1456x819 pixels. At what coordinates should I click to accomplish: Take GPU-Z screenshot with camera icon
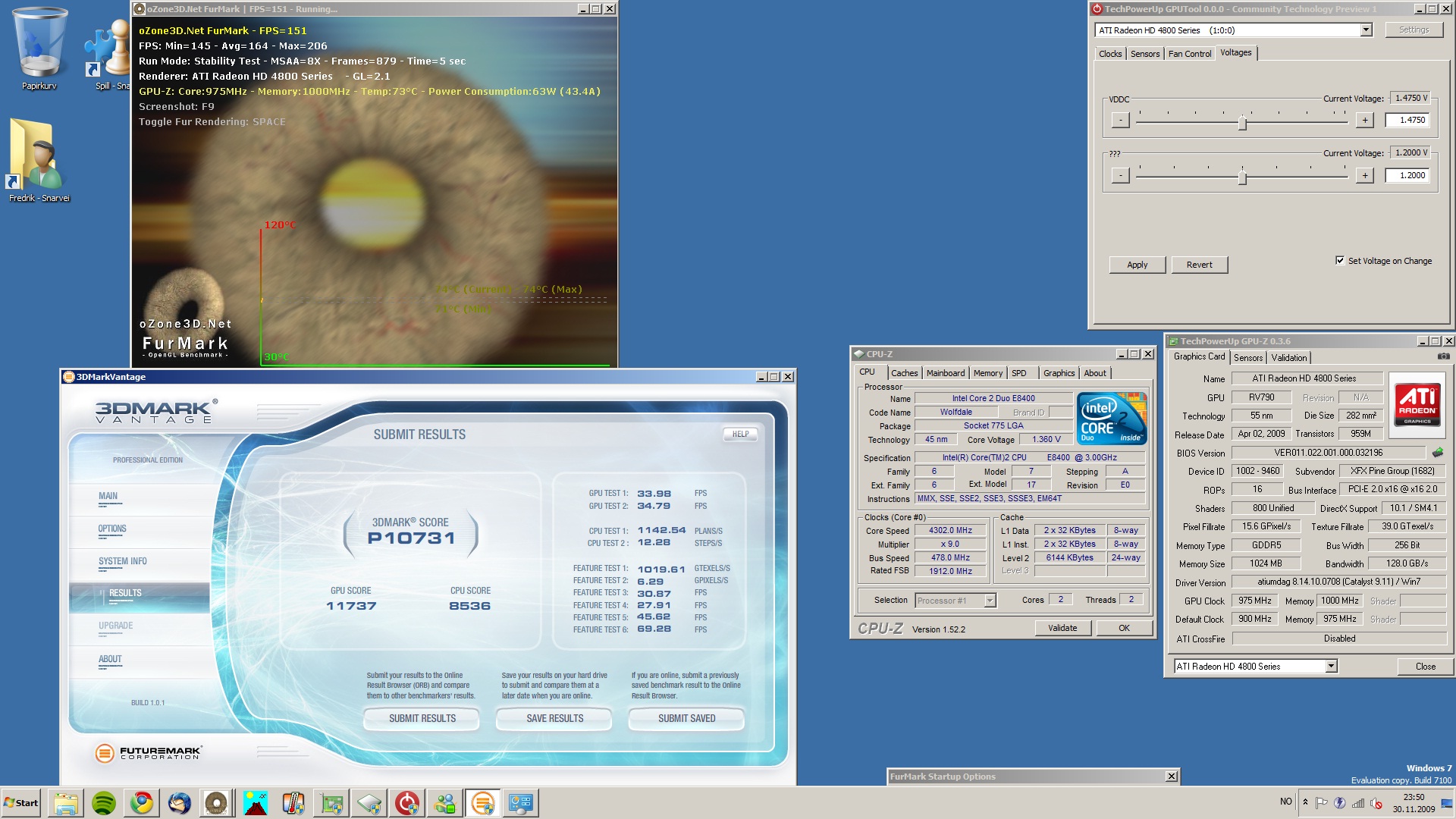[1443, 356]
